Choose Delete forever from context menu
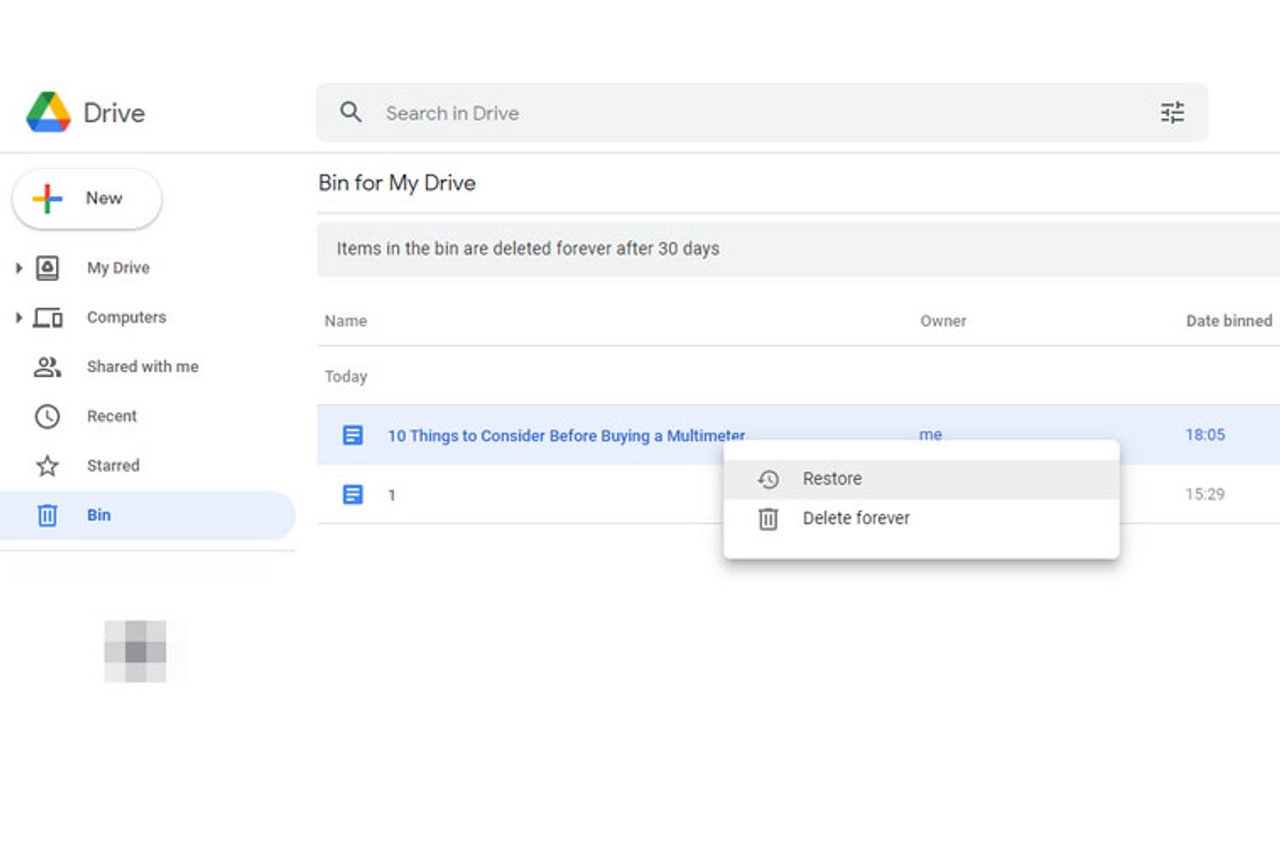 pyautogui.click(x=856, y=518)
